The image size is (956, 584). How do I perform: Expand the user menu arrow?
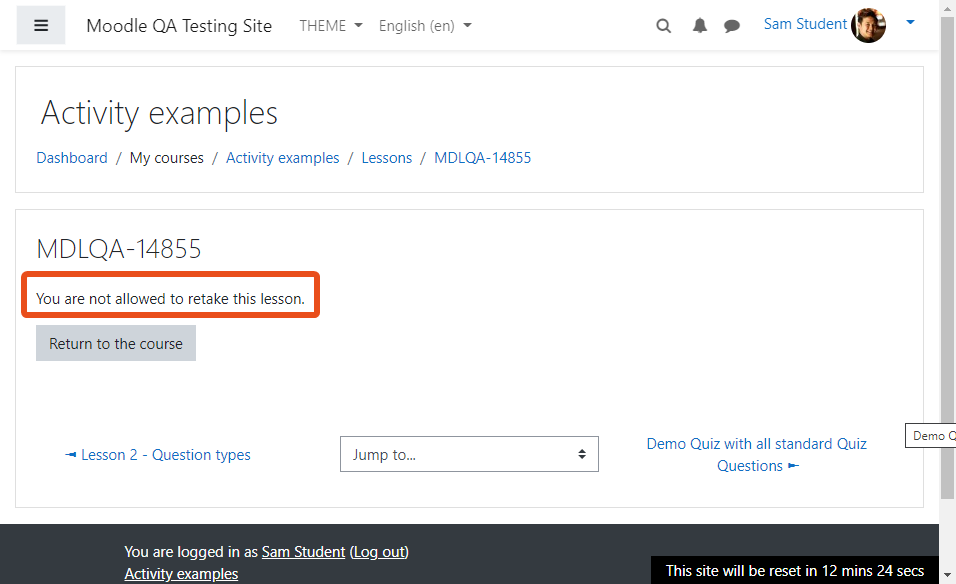tap(910, 23)
